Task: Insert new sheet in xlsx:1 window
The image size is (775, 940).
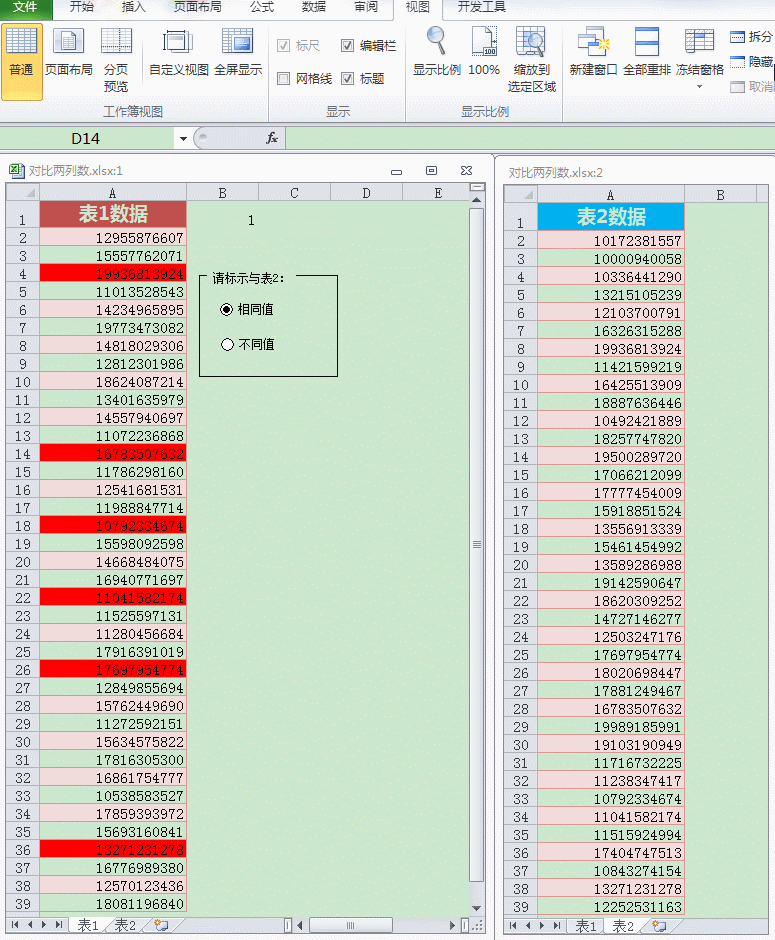Action: click(161, 925)
